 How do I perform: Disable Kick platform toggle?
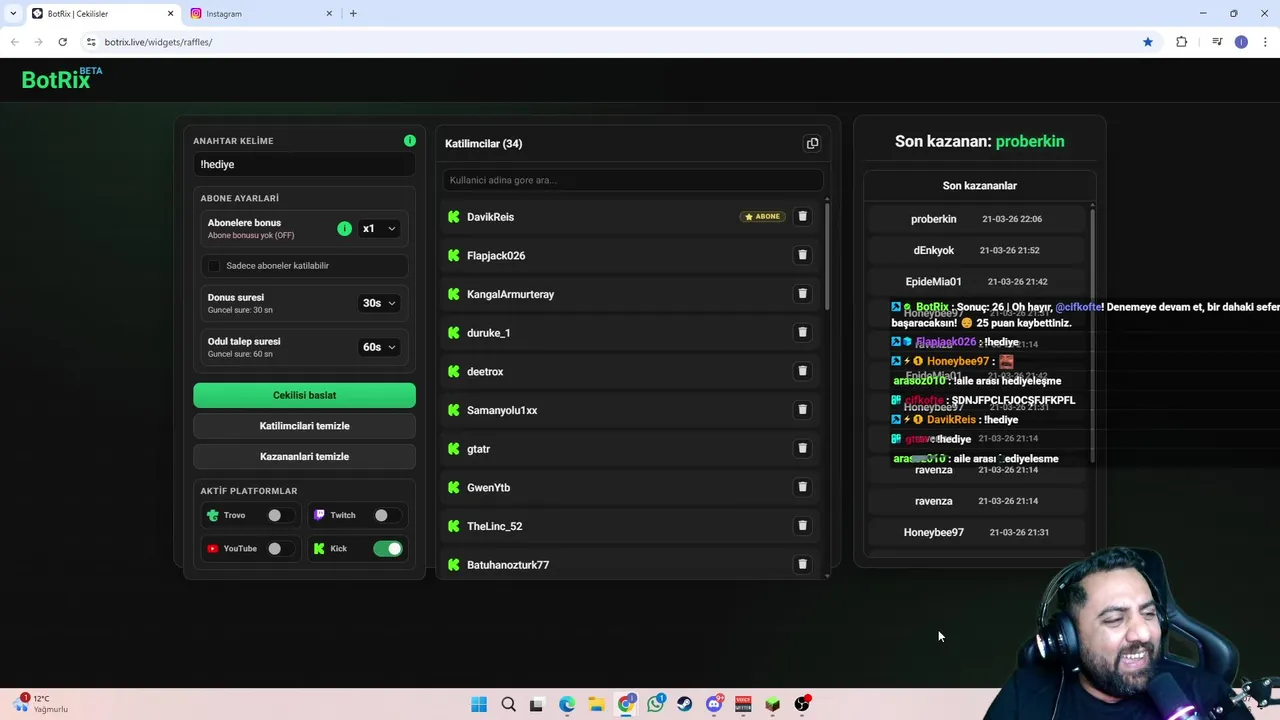coord(388,548)
